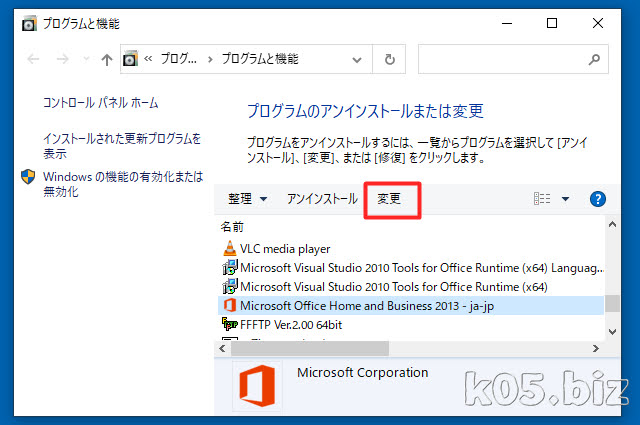Click the window title bar icon

[x=29, y=24]
